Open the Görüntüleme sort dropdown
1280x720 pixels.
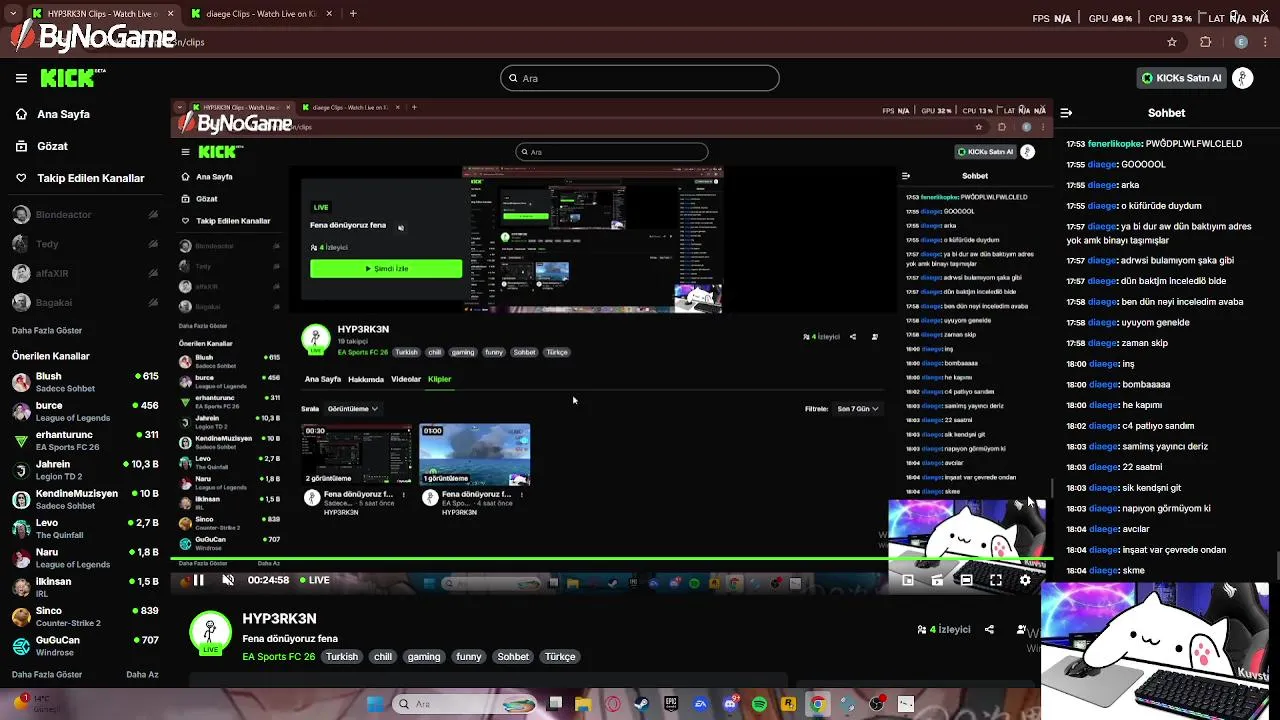[x=353, y=409]
